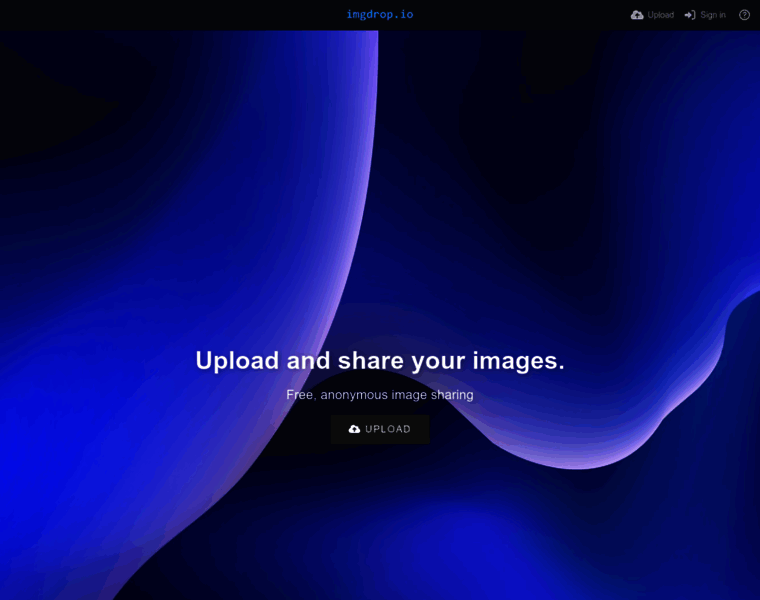Click the word "anonymous" in the subtitle
The height and width of the screenshot is (600, 760).
[x=353, y=395]
